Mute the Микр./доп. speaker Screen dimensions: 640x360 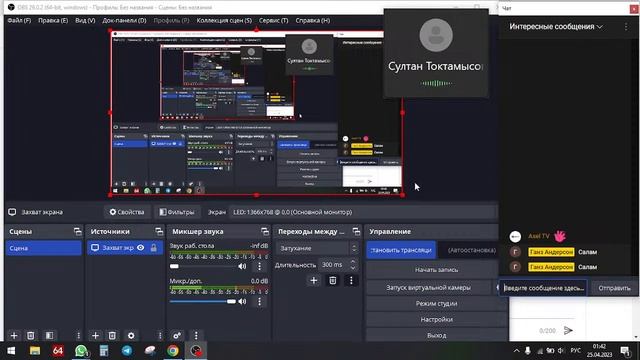(x=242, y=302)
